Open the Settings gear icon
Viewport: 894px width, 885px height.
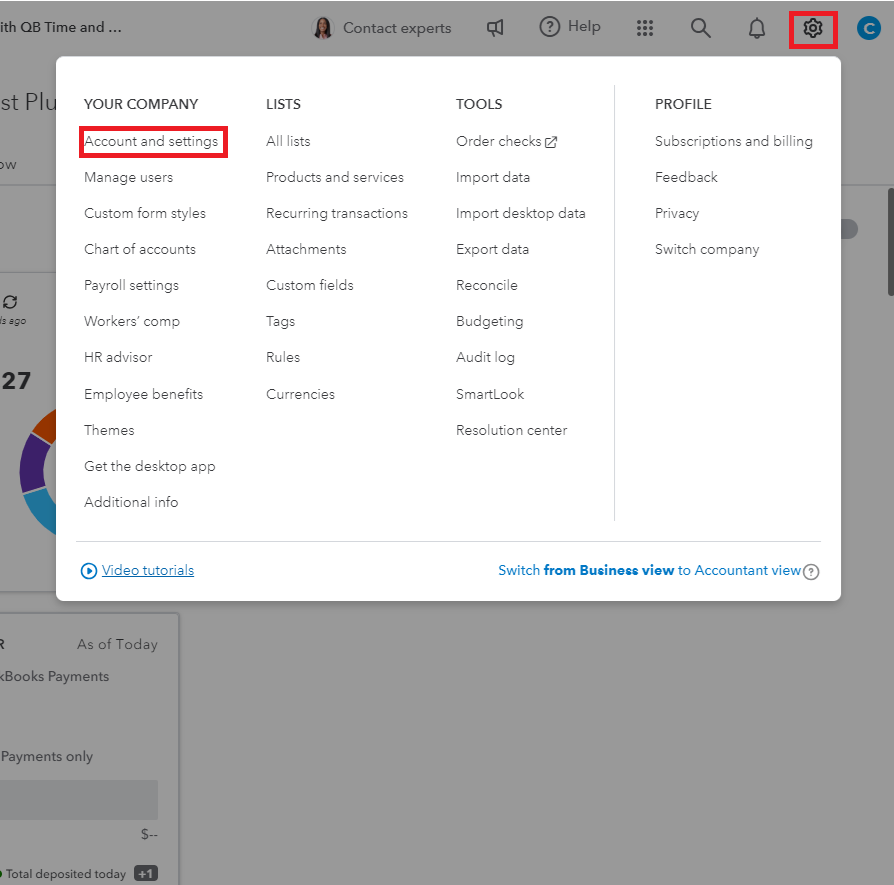coord(813,28)
